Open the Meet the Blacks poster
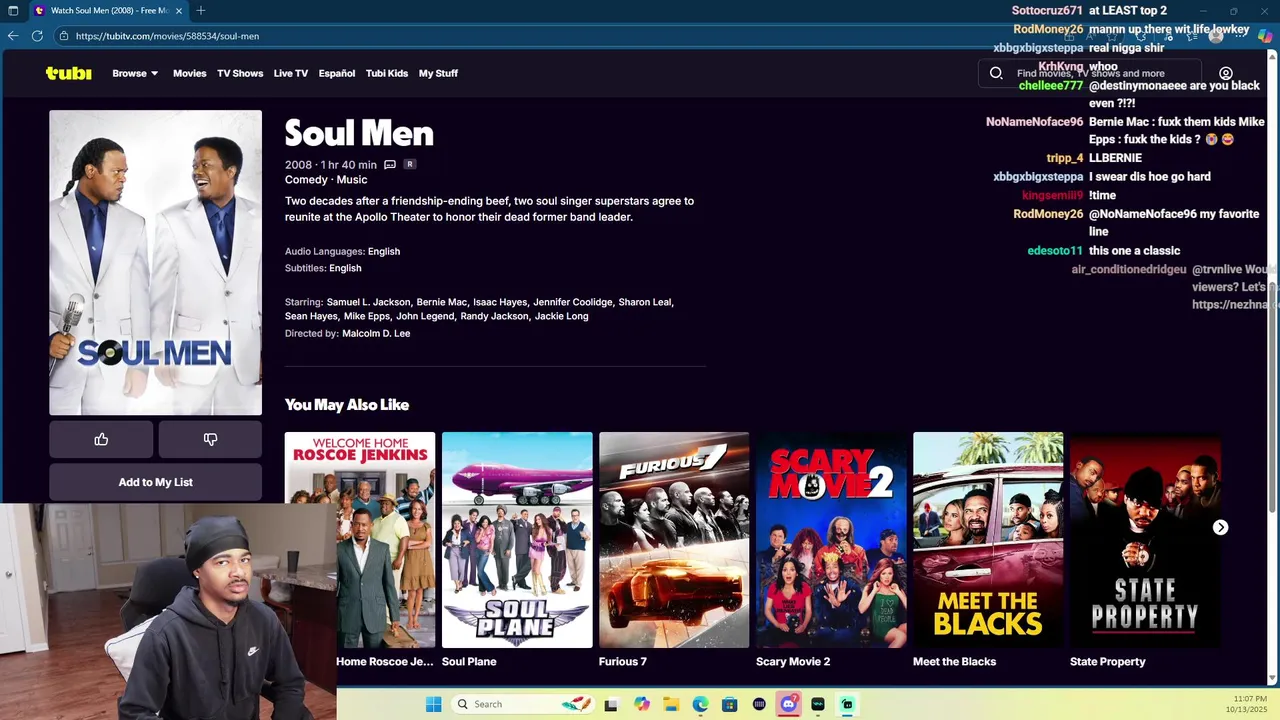1280x720 pixels. point(988,540)
